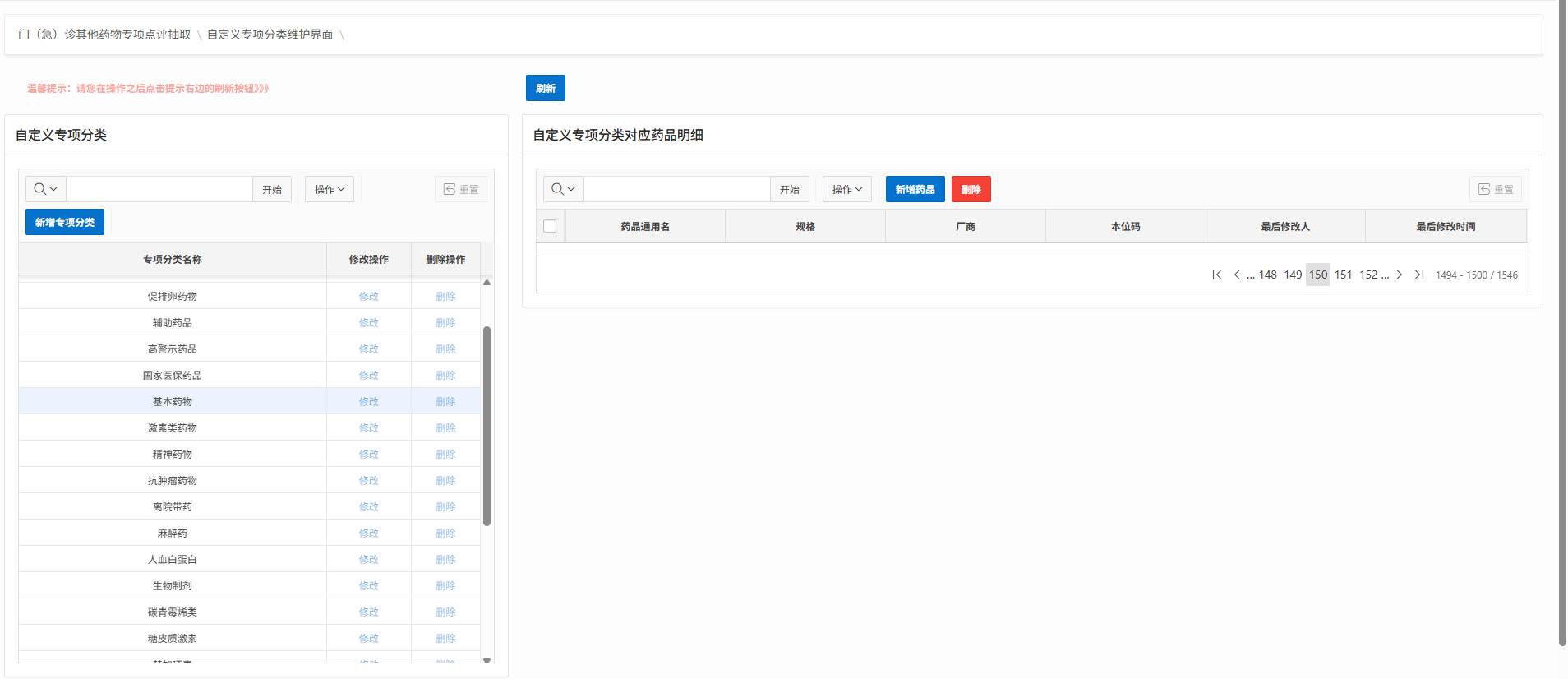Toggle the select-all checkbox in drug table header
Image resolution: width=1568 pixels, height=679 pixels.
(x=550, y=226)
